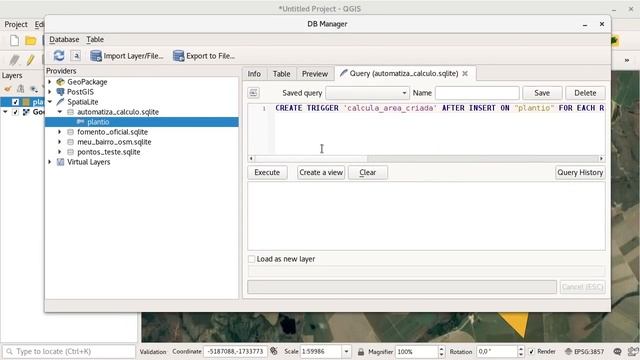640x360 pixels.
Task: Open the Table menu
Action: tap(95, 40)
